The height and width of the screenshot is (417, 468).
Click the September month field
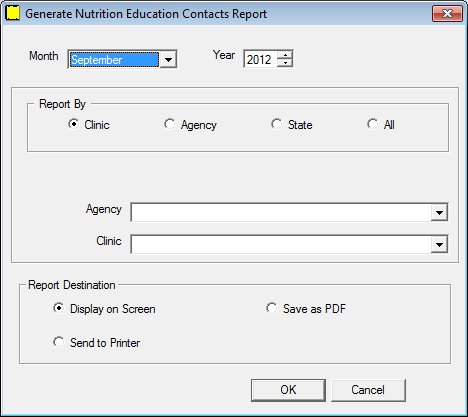click(114, 60)
